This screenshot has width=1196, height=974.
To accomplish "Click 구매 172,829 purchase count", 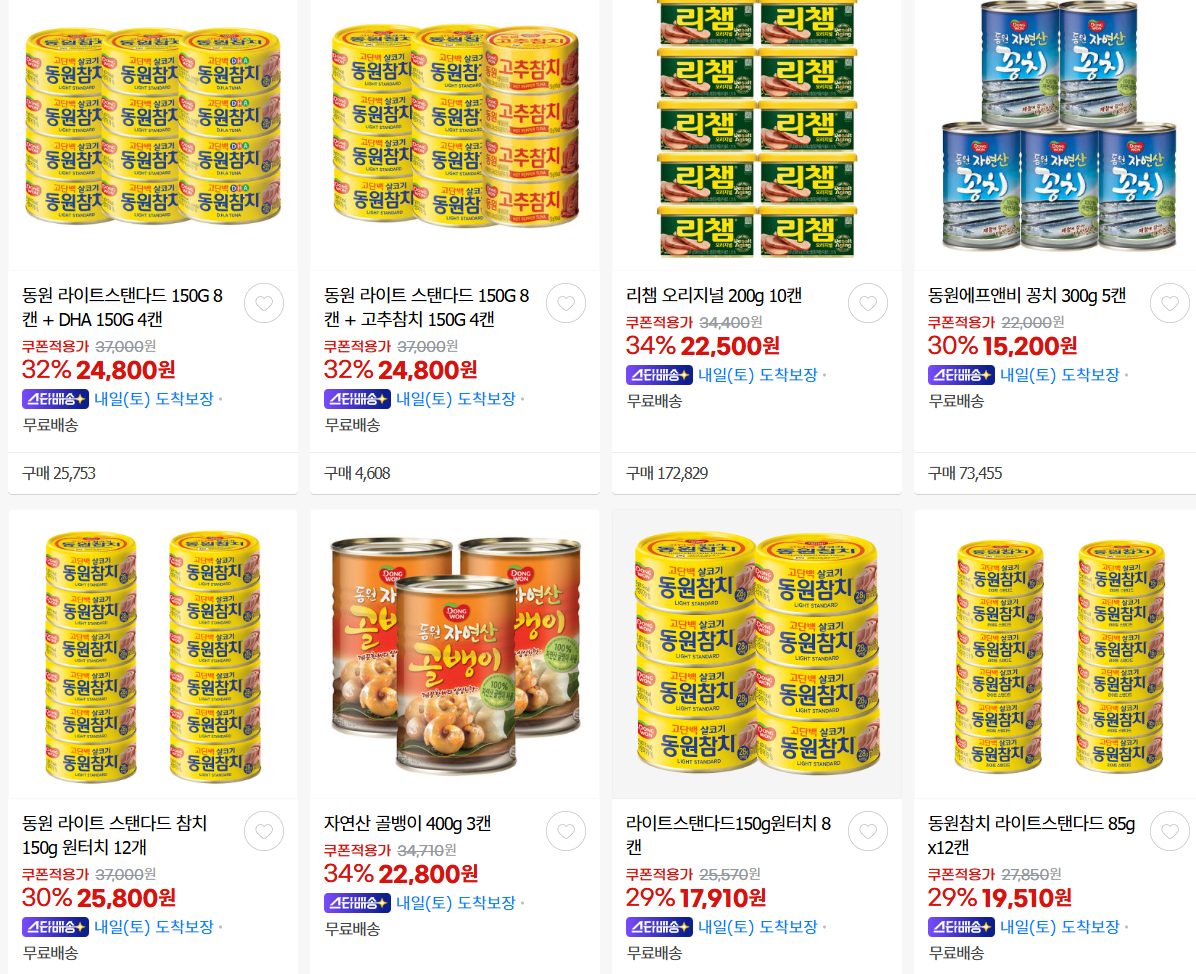I will pyautogui.click(x=667, y=473).
